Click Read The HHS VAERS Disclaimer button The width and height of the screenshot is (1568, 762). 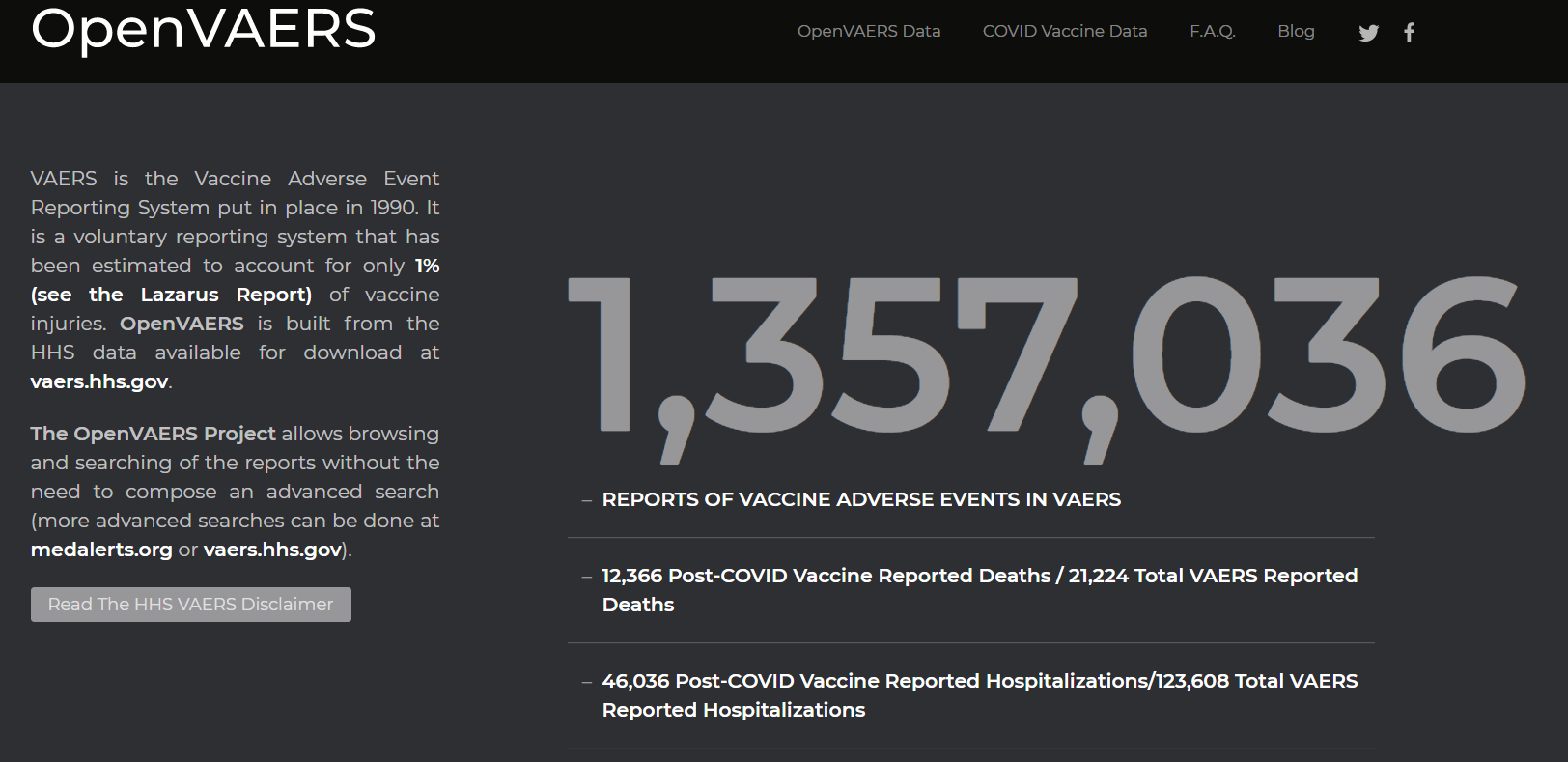191,605
